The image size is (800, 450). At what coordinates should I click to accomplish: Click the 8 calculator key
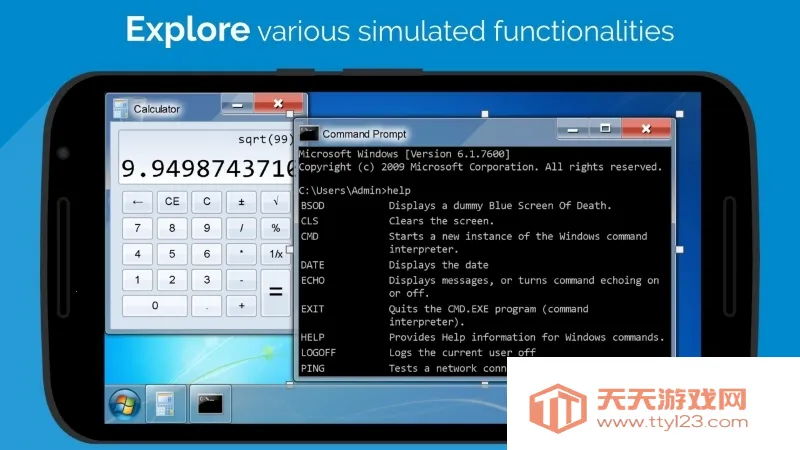[x=172, y=228]
